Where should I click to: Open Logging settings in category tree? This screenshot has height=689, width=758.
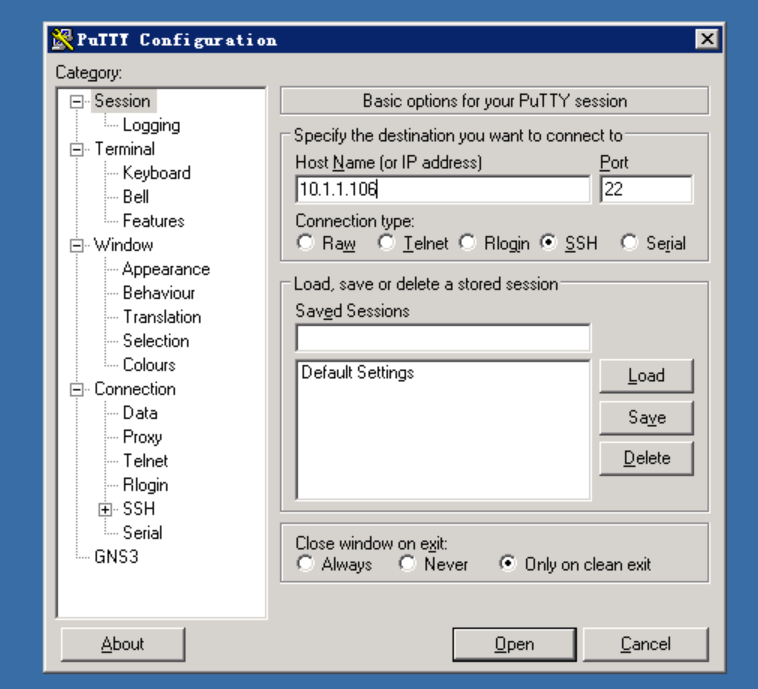point(151,125)
